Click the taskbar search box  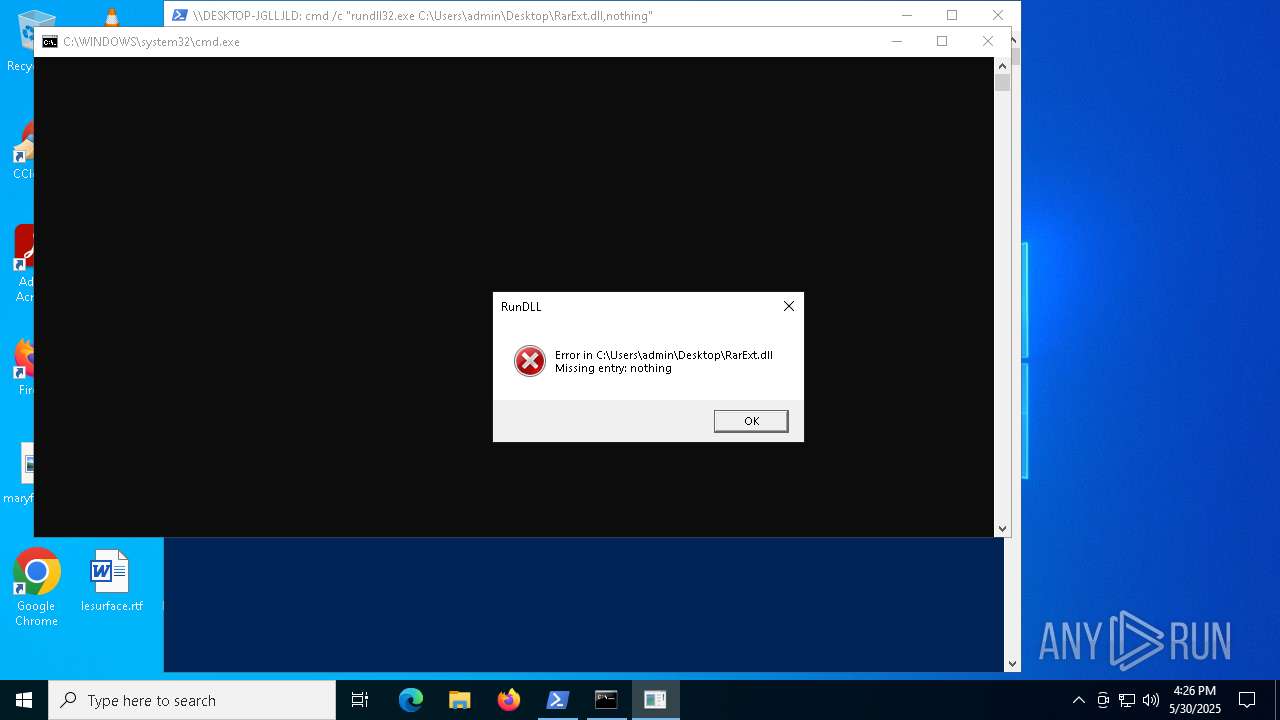[x=192, y=700]
